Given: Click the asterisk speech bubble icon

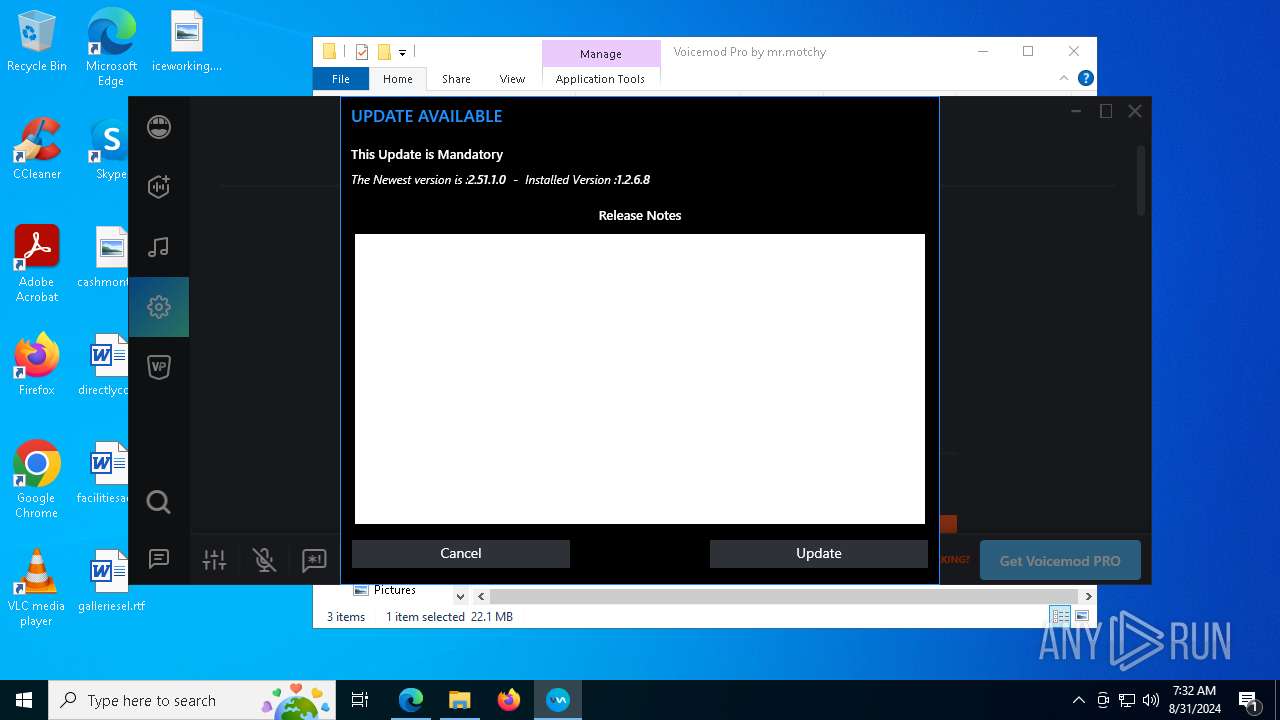Looking at the screenshot, I should point(314,560).
